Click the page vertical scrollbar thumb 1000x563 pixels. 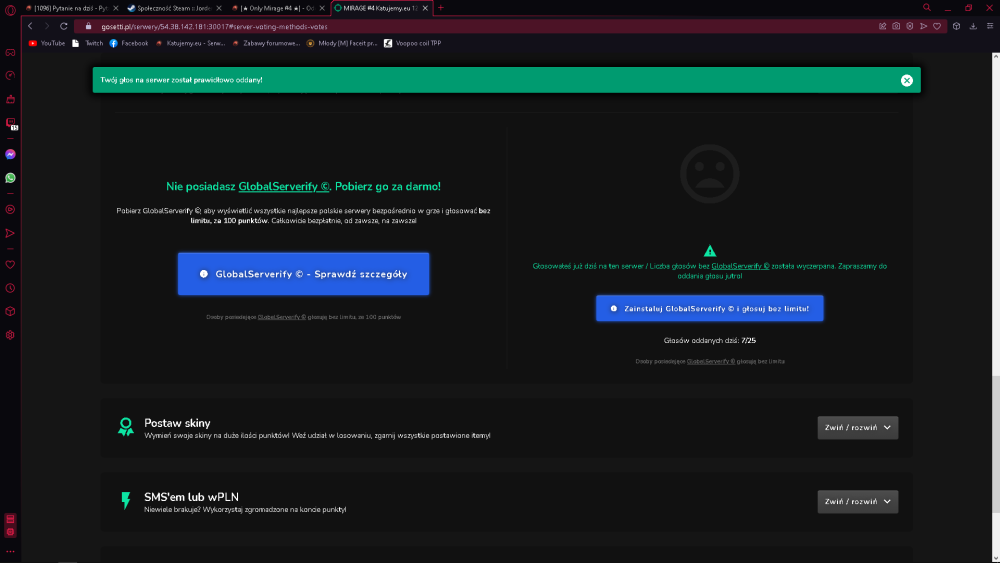996,445
